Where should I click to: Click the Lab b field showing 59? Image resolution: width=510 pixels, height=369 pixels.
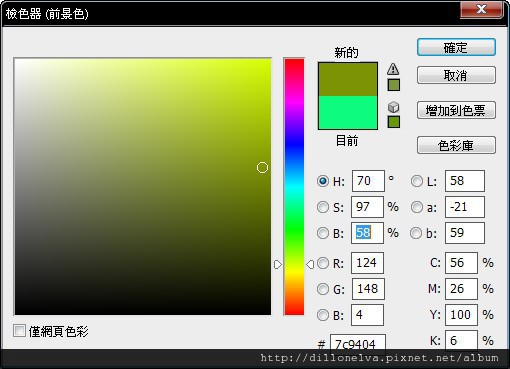tap(465, 233)
